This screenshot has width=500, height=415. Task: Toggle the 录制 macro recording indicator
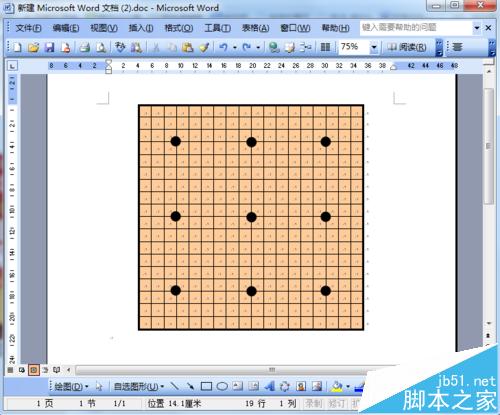[x=313, y=404]
